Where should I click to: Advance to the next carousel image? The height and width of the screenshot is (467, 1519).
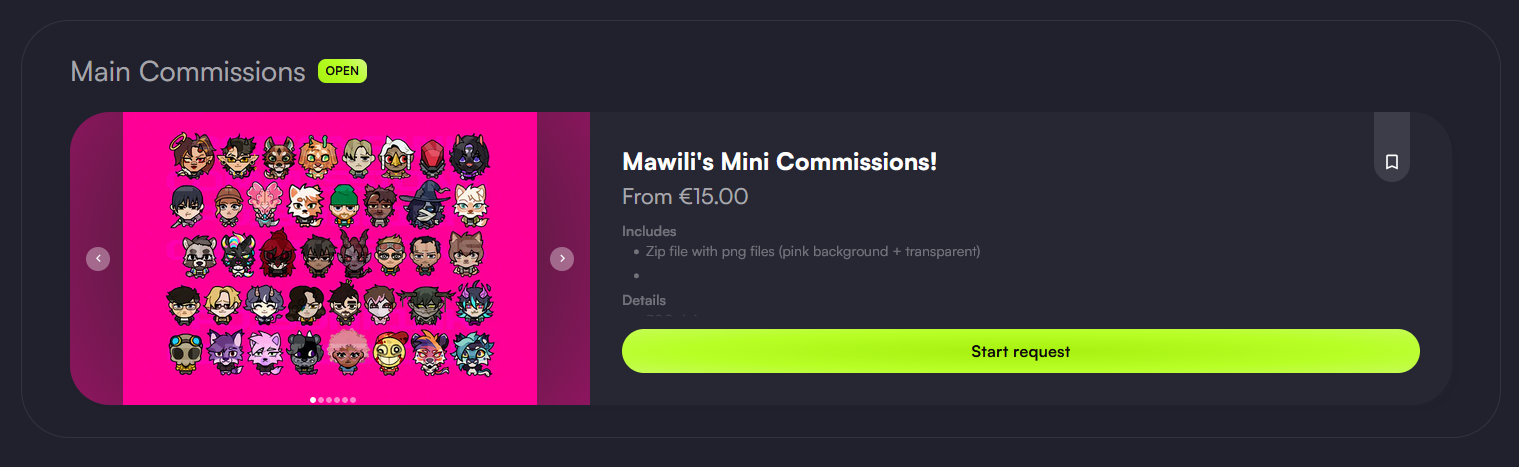pos(562,259)
